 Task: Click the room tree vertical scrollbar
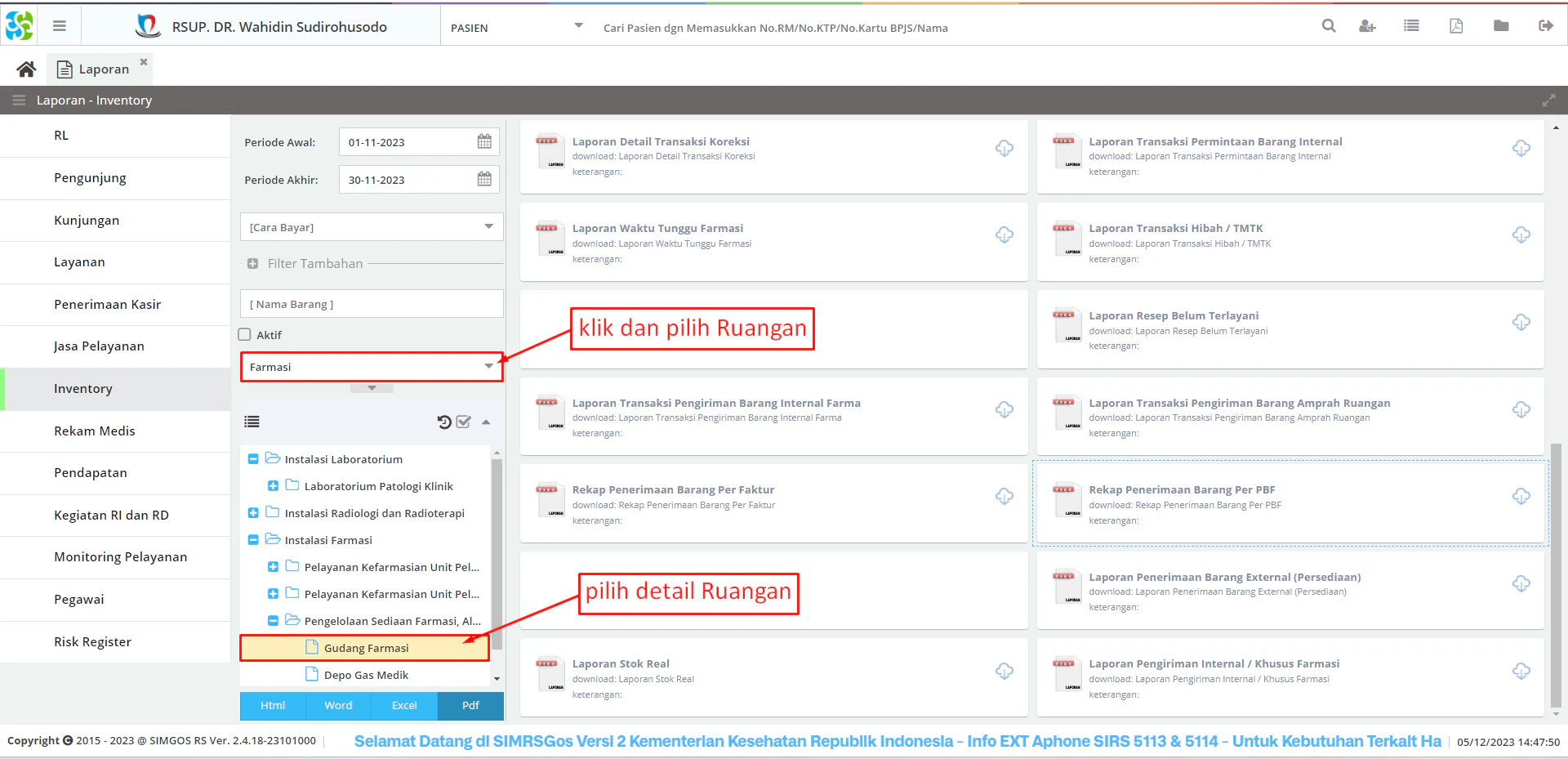497,554
